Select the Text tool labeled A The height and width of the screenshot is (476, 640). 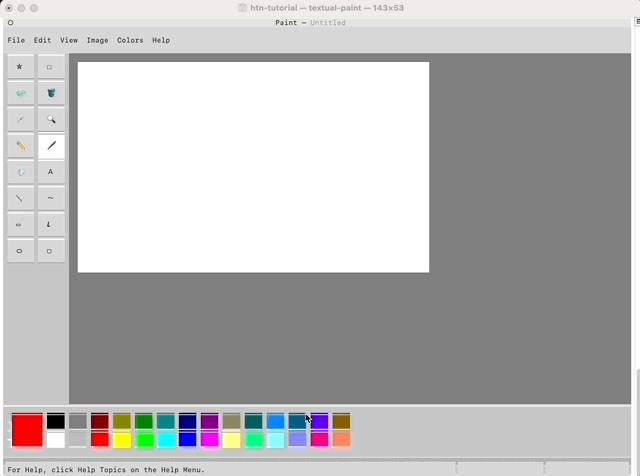point(50,172)
